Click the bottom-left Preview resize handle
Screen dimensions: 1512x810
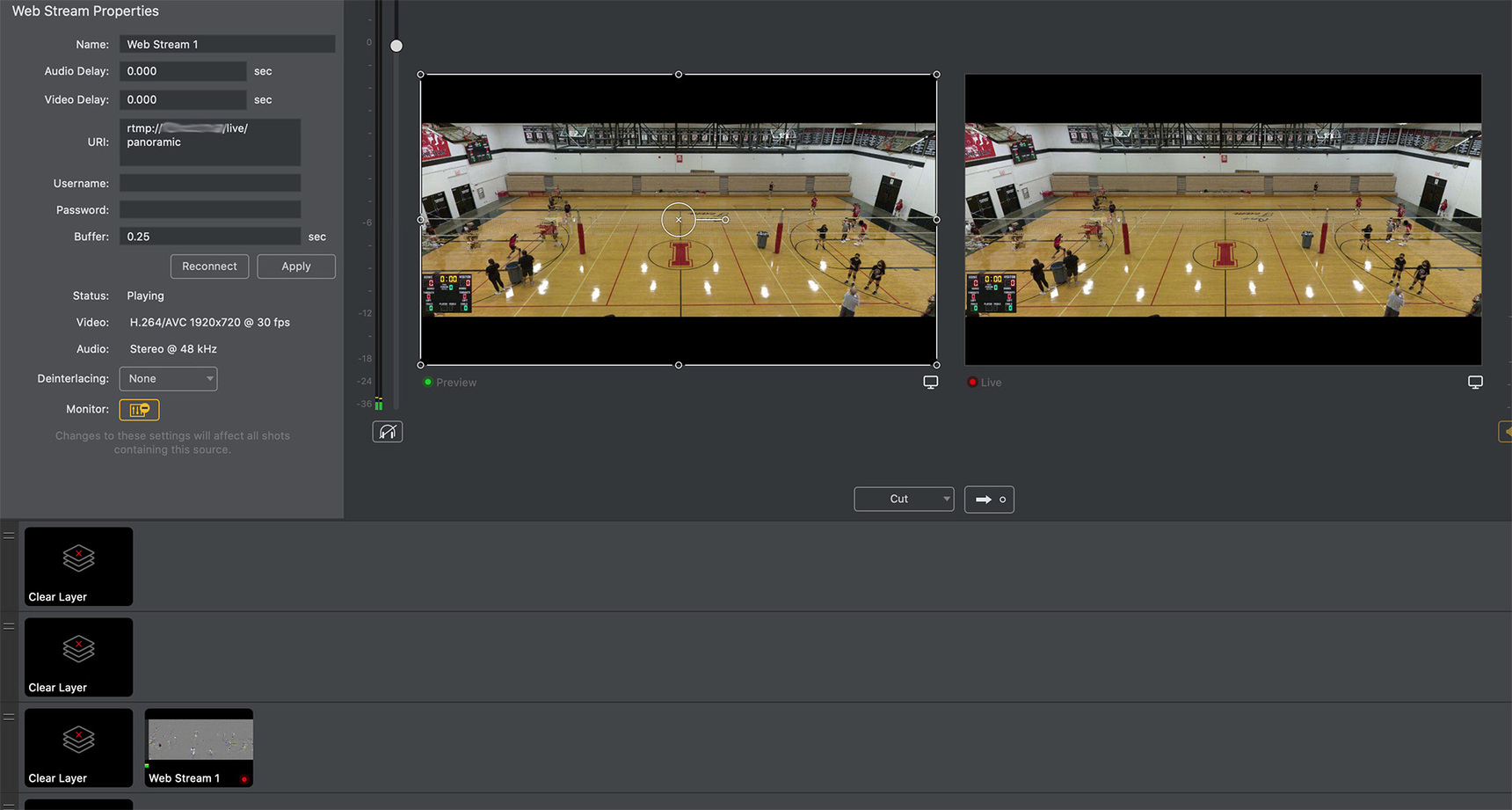420,365
